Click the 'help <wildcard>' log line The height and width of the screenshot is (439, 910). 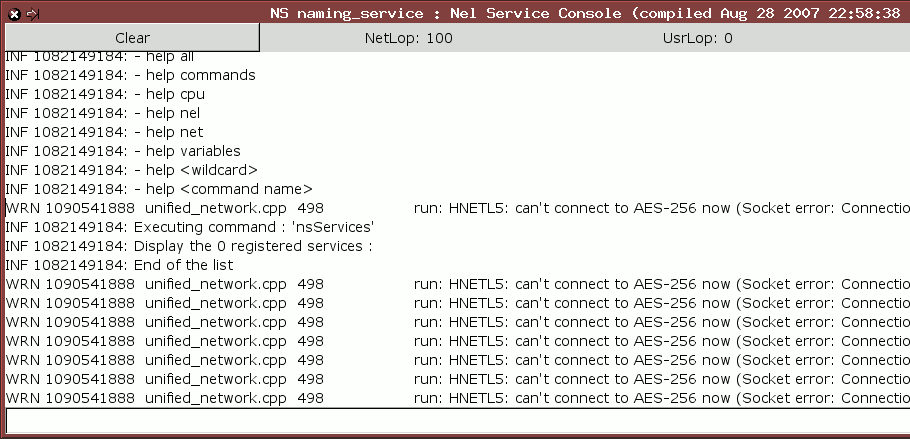[132, 170]
